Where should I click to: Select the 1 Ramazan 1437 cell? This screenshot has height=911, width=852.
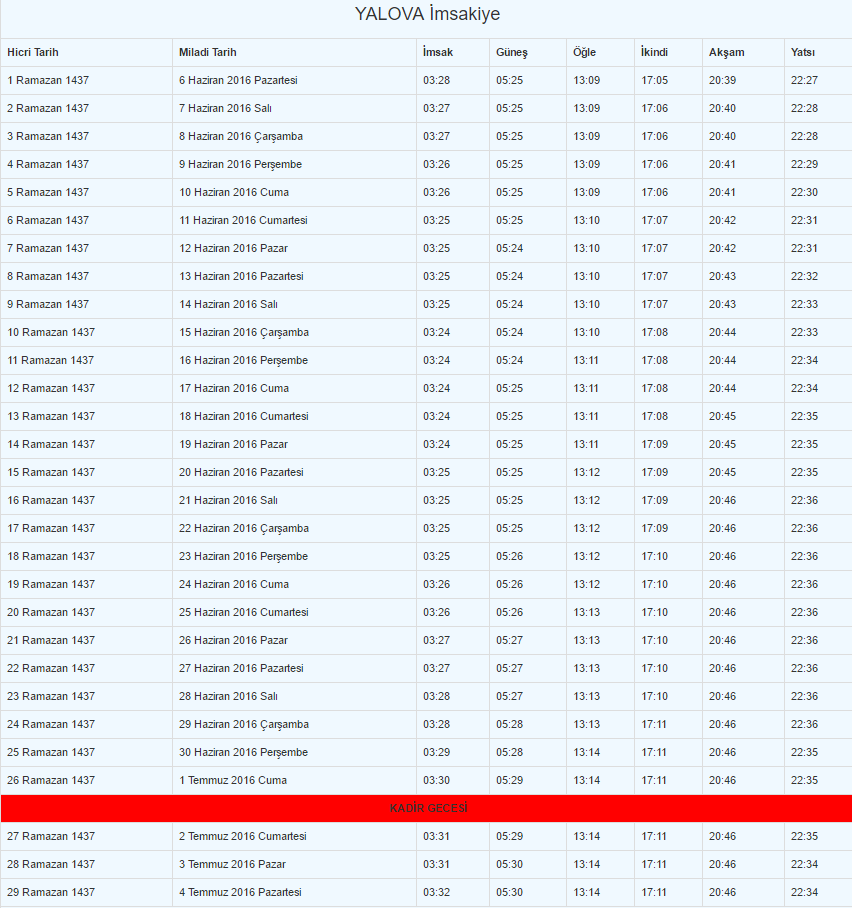[48, 80]
